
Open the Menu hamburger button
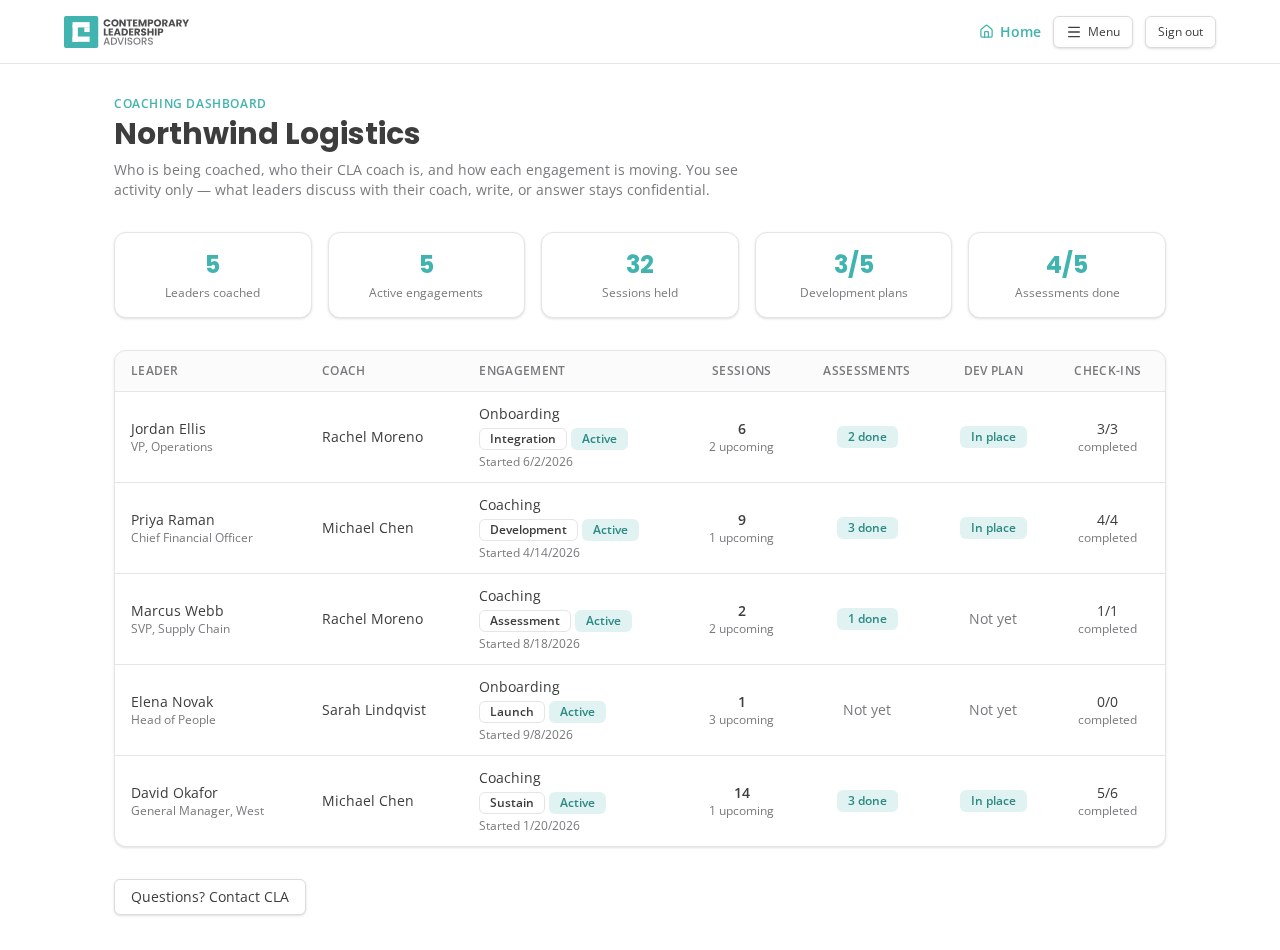[x=1093, y=32]
